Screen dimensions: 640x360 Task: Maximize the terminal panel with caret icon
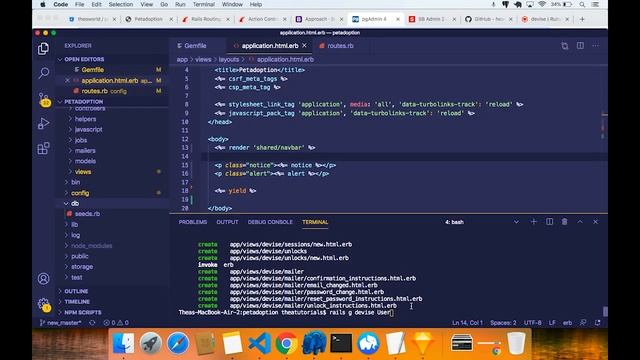(580, 222)
